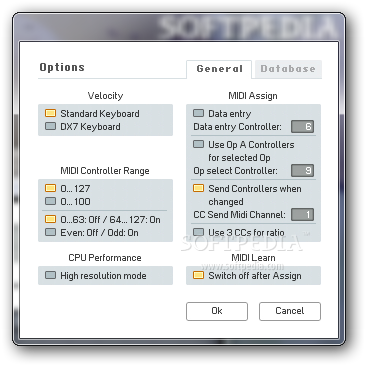Toggle Switch off after Assign
The image size is (366, 366).
tap(198, 275)
